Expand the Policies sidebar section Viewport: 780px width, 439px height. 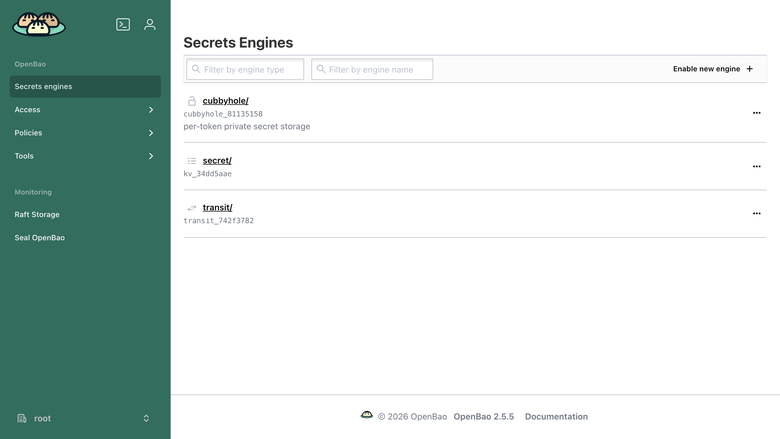pos(85,133)
